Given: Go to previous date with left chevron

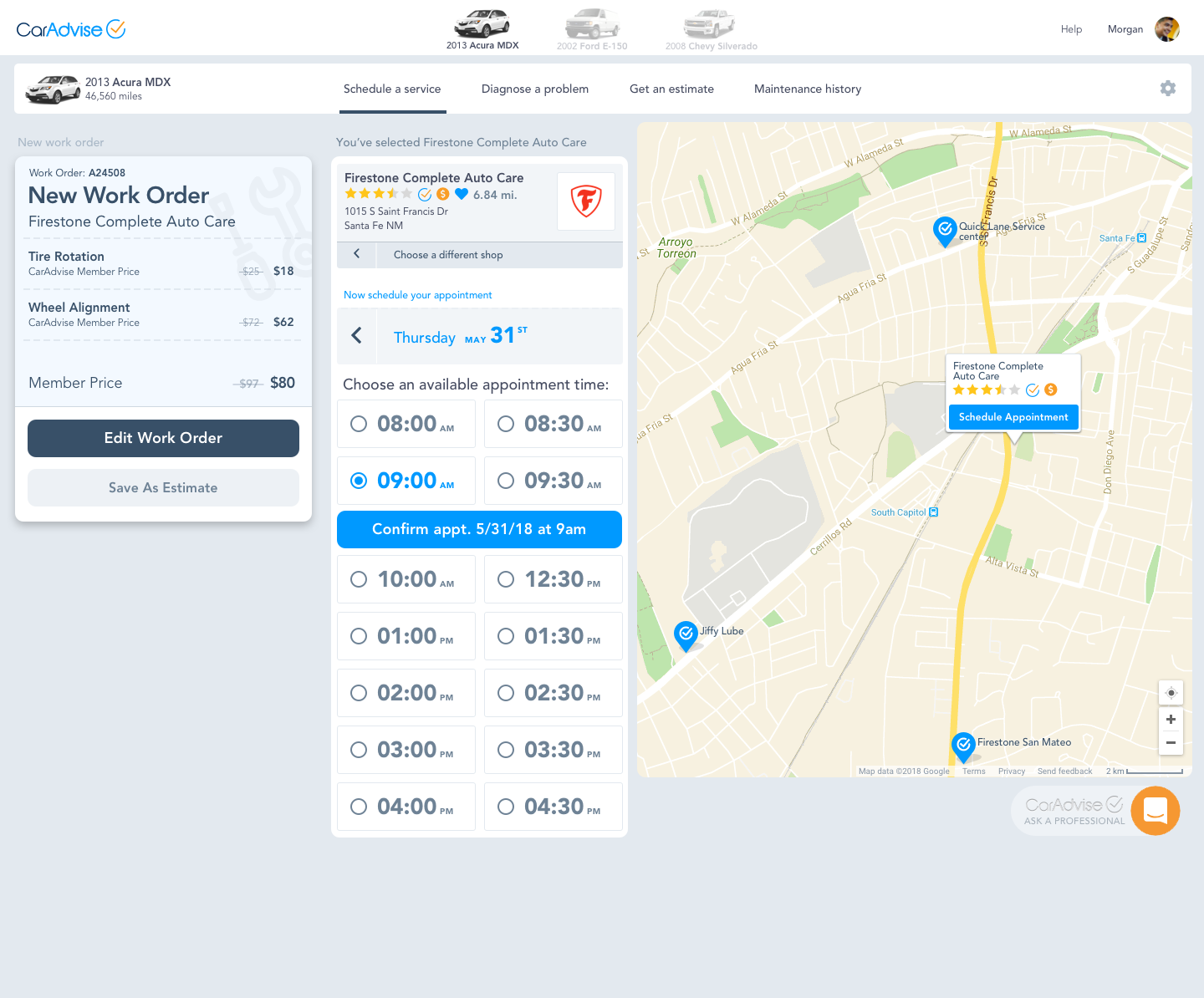Looking at the screenshot, I should coord(357,336).
